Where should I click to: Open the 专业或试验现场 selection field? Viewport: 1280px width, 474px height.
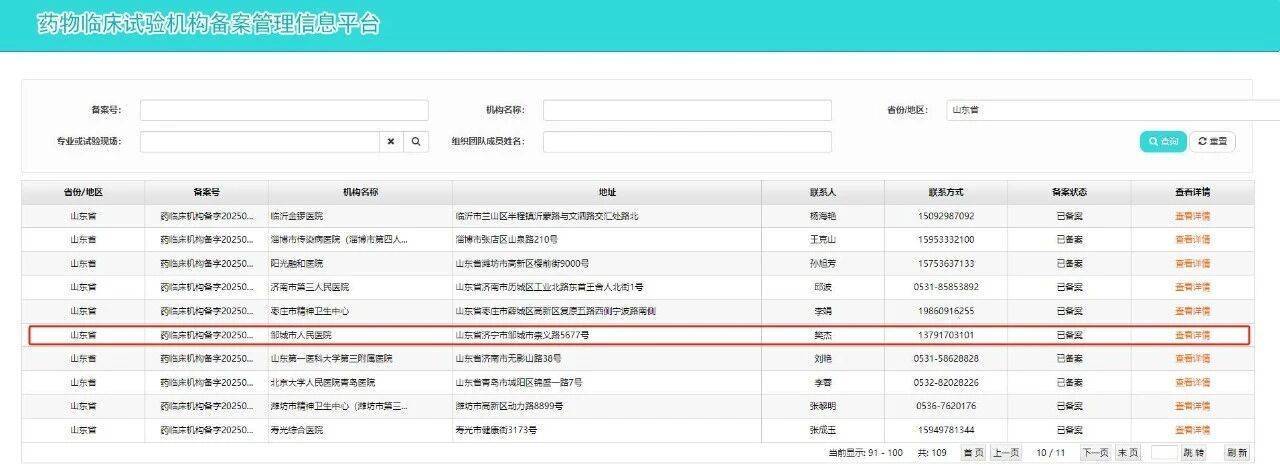pos(259,142)
